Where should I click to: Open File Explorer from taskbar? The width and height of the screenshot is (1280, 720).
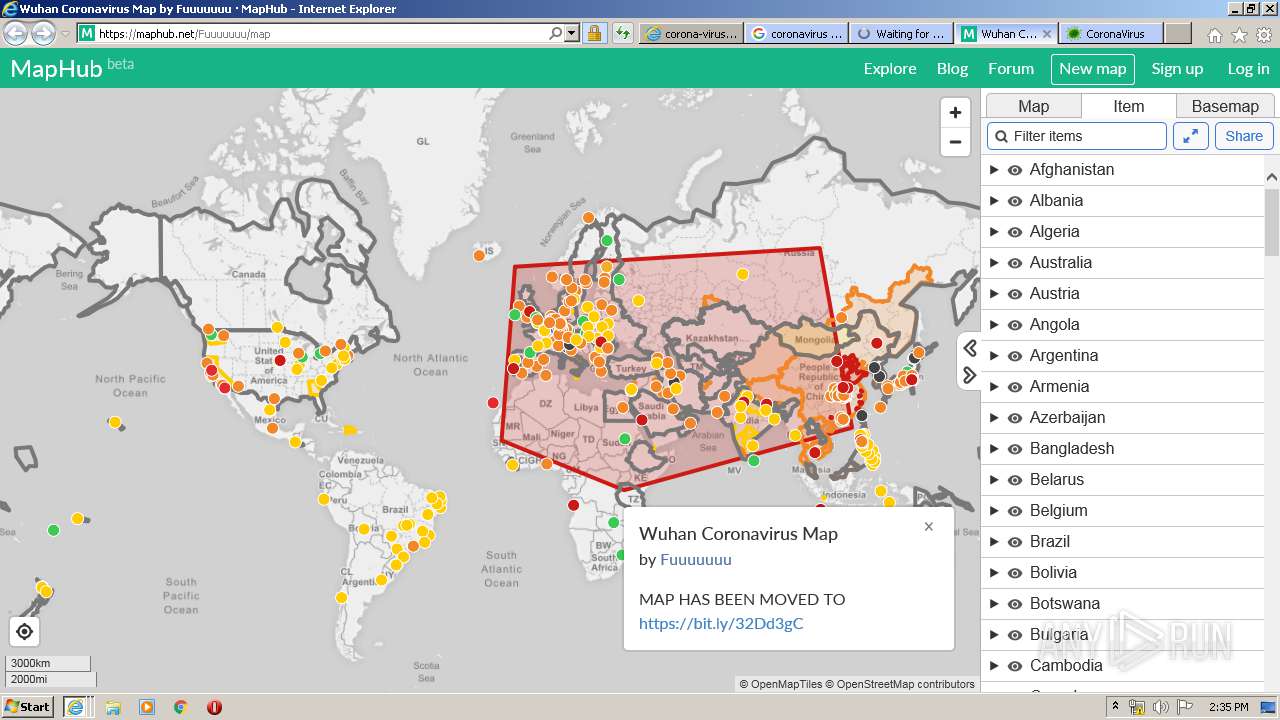click(x=113, y=707)
